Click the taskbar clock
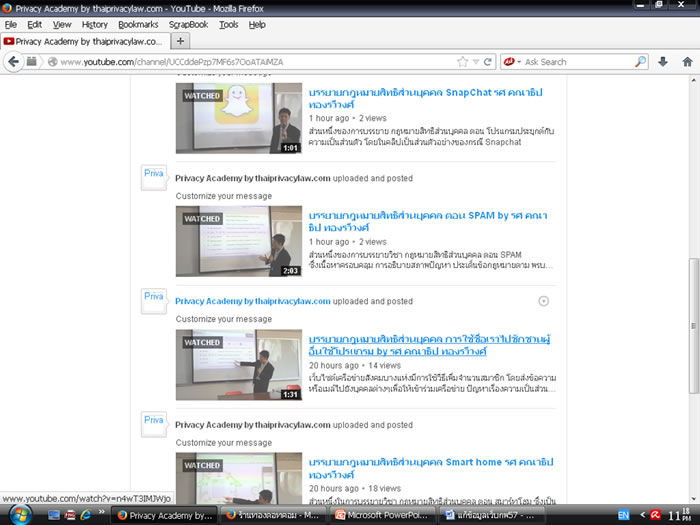The width and height of the screenshot is (700, 525). coord(680,515)
